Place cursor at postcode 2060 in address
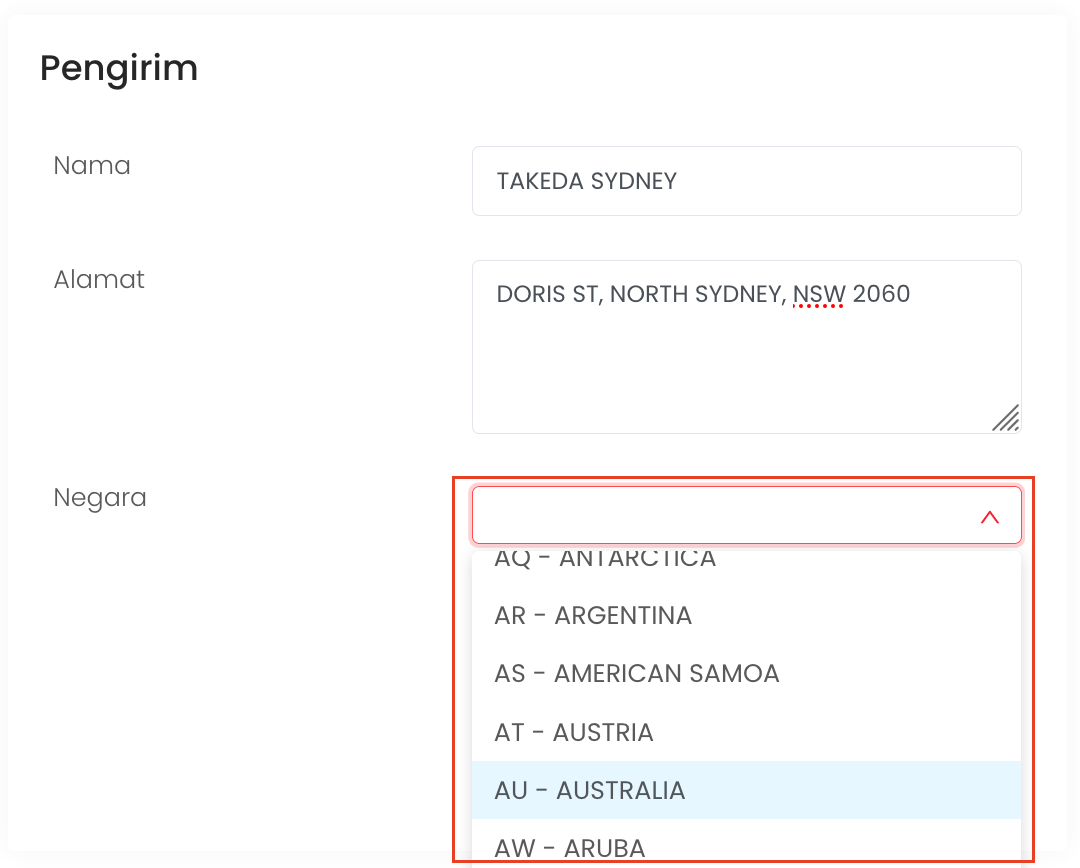Viewport: 1080px width, 868px height. 881,294
